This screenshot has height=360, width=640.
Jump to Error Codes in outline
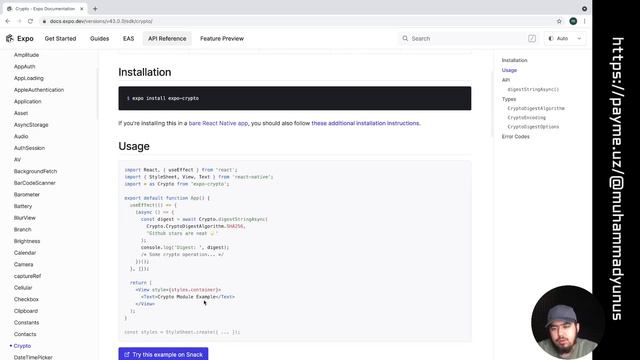(516, 136)
